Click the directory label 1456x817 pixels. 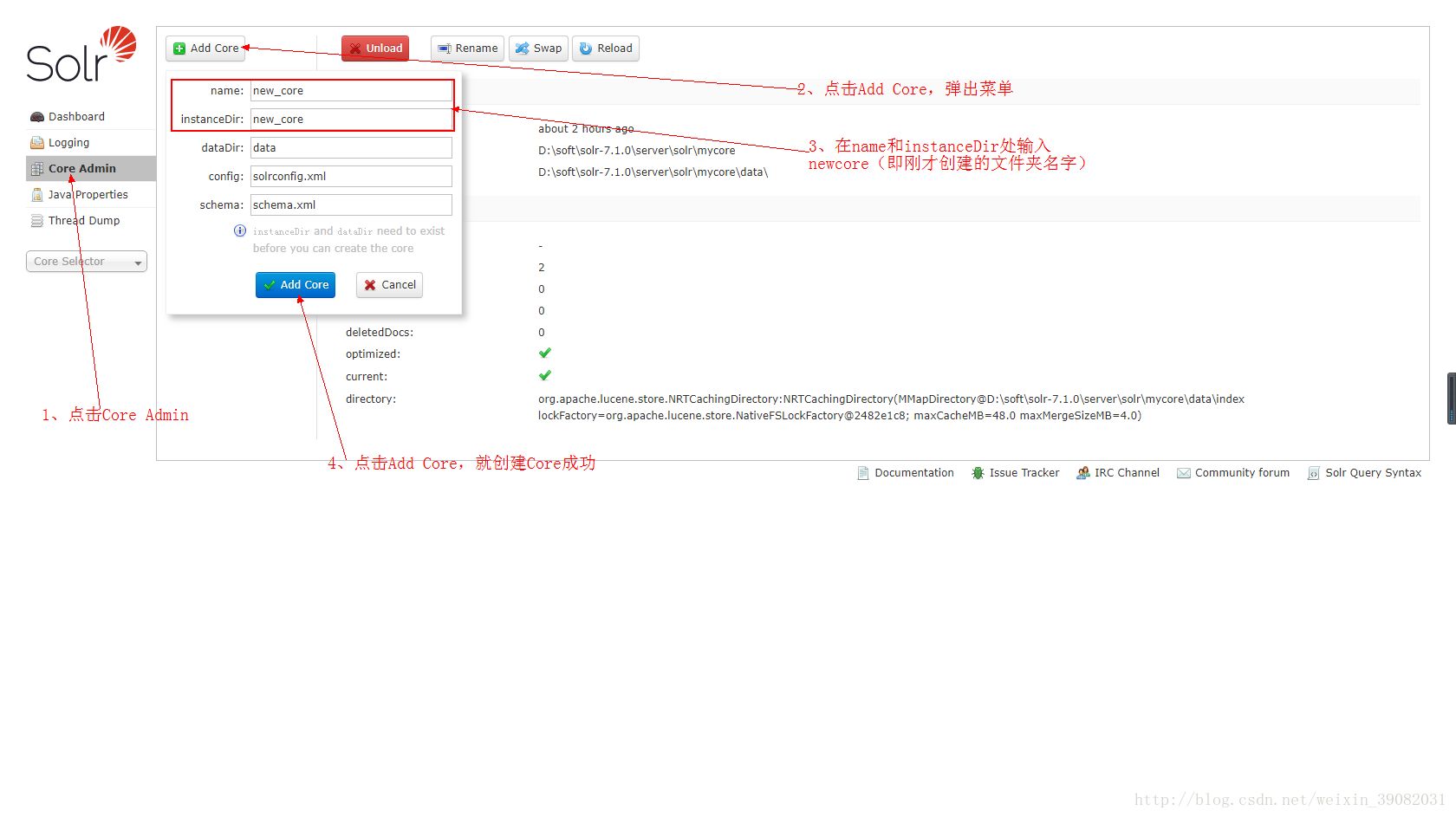[x=371, y=399]
